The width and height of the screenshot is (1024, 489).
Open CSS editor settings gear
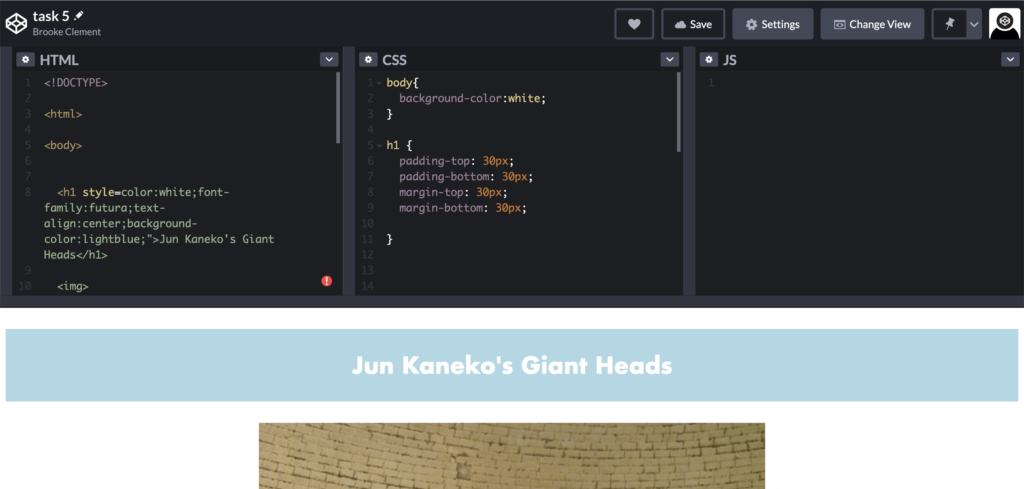[x=368, y=60]
